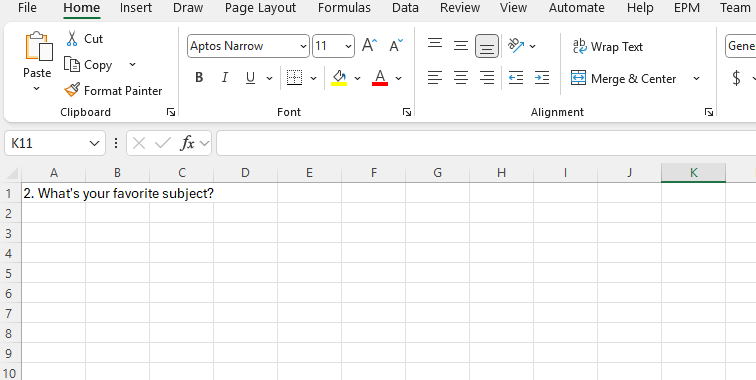This screenshot has width=756, height=380.
Task: Decrease font size with smaller A icon
Action: coord(396,46)
